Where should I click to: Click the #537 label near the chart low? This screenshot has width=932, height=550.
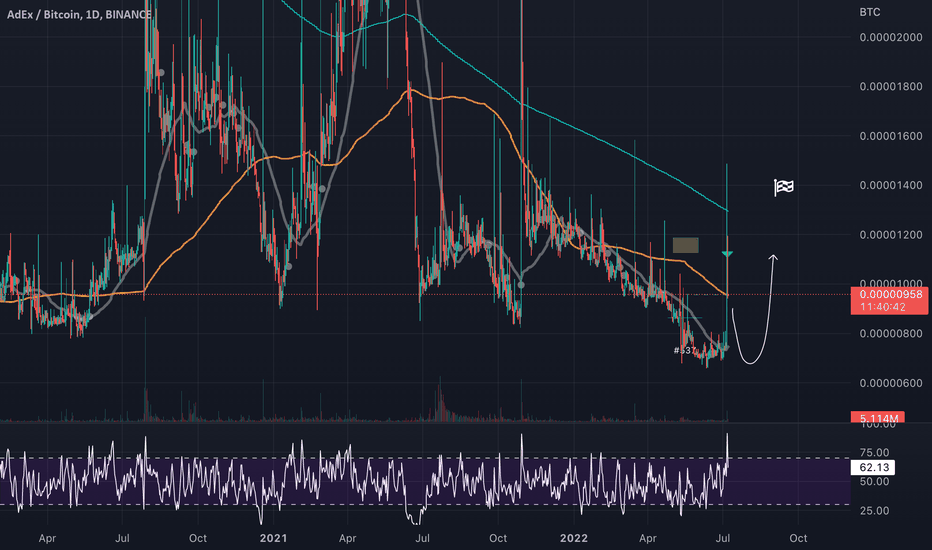684,350
